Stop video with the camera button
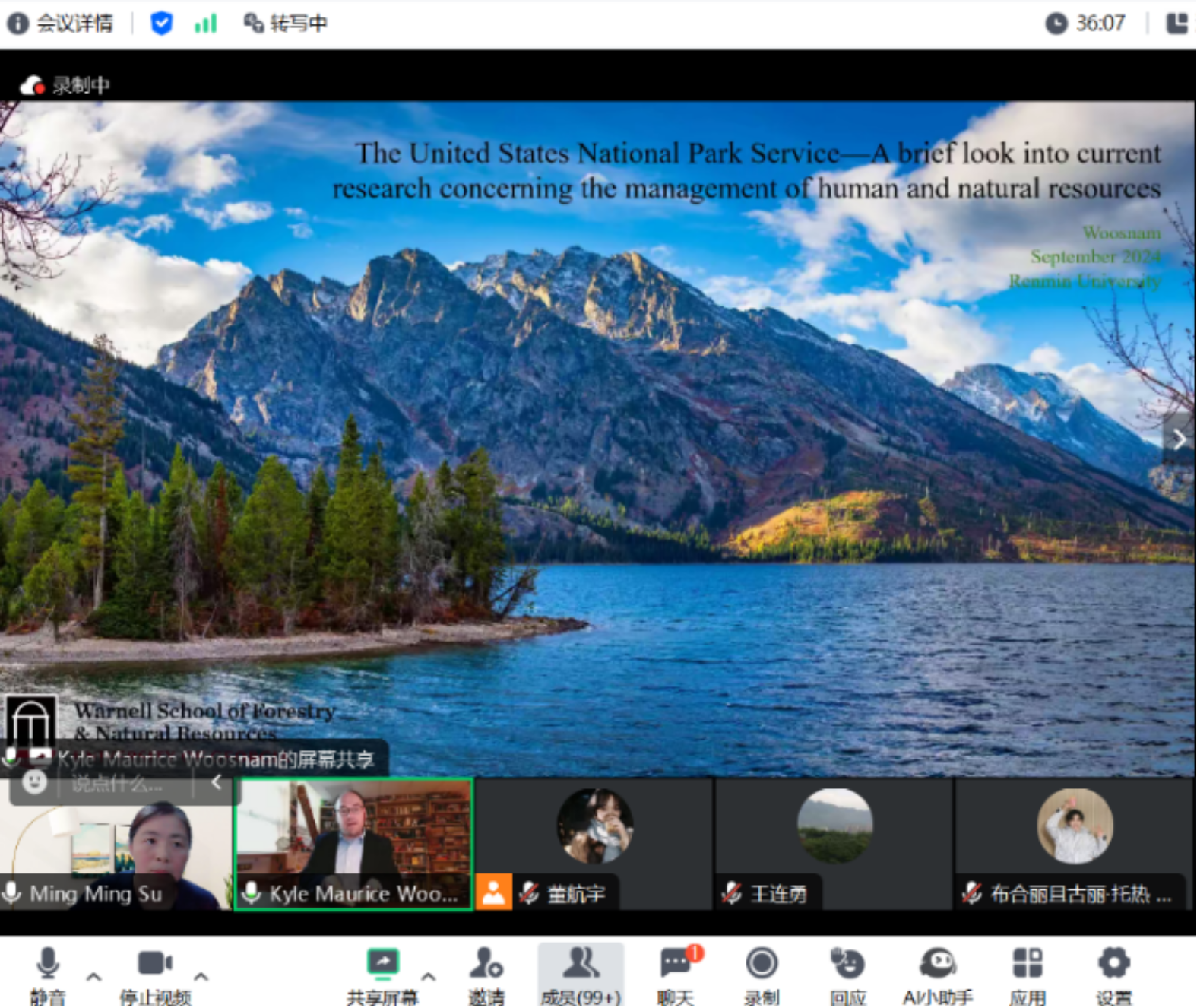 tap(155, 964)
